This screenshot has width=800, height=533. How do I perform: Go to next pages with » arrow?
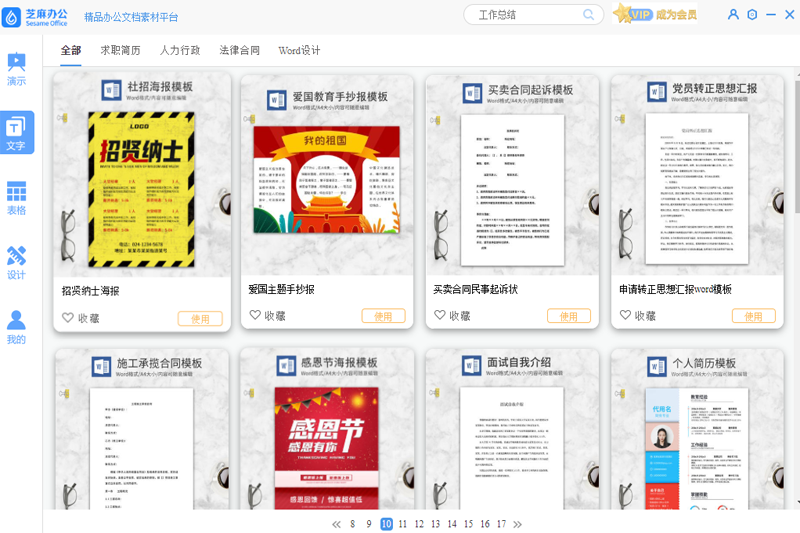[x=517, y=524]
